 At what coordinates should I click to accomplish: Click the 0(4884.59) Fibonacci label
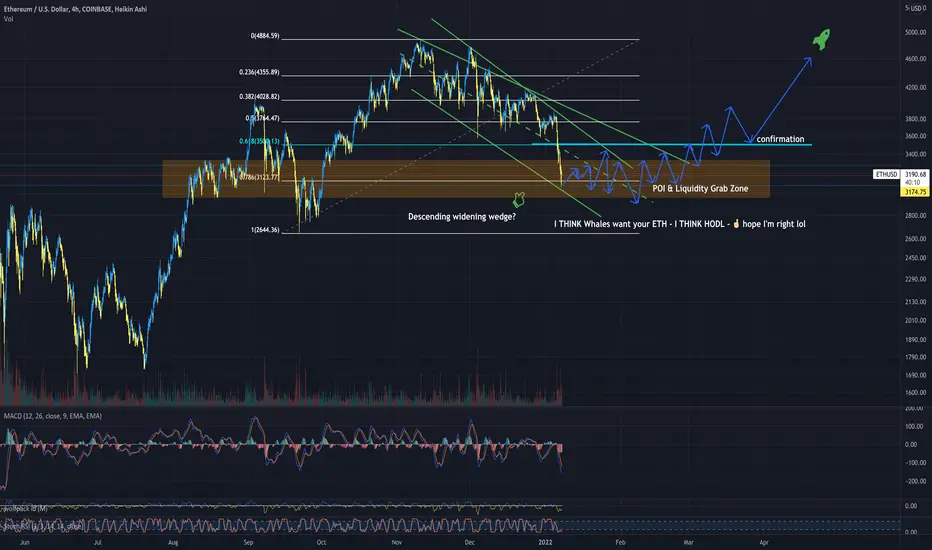(x=265, y=36)
